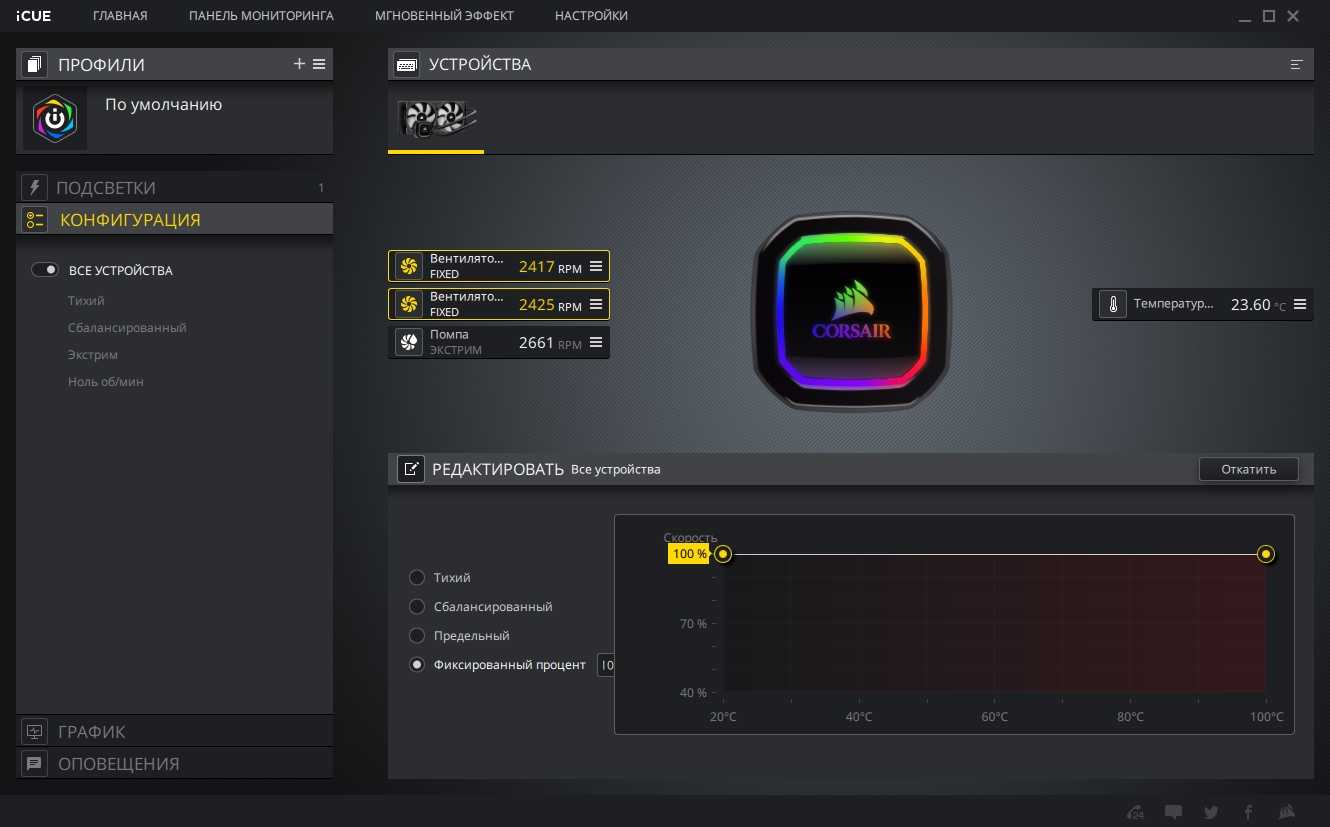Click the Помпа pump icon
The height and width of the screenshot is (827, 1330).
pos(408,343)
